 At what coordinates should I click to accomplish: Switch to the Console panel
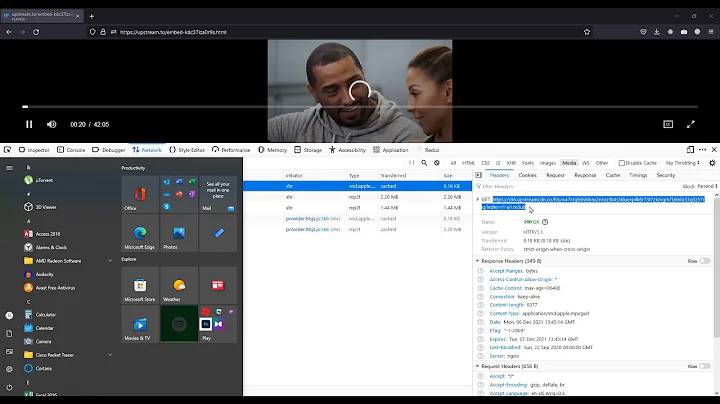click(71, 150)
